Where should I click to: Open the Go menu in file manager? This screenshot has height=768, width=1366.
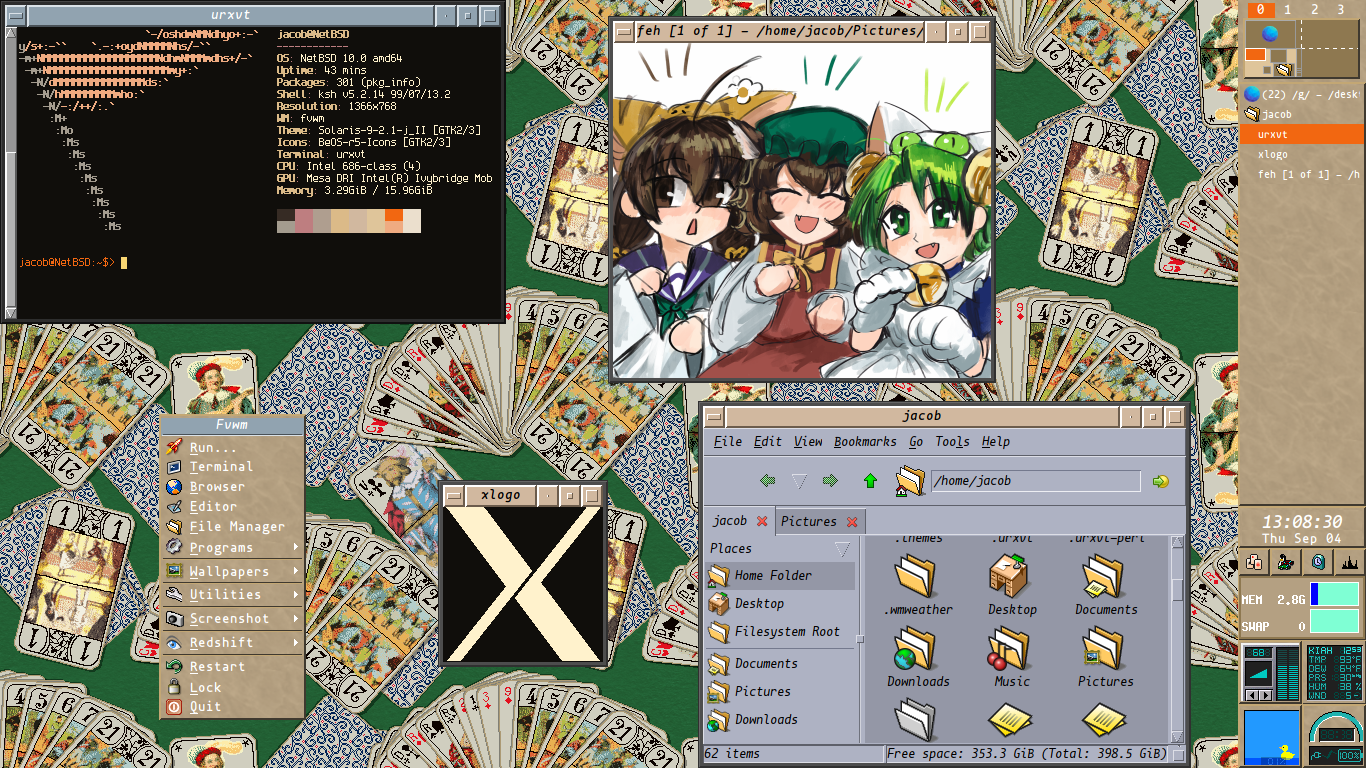[x=916, y=441]
